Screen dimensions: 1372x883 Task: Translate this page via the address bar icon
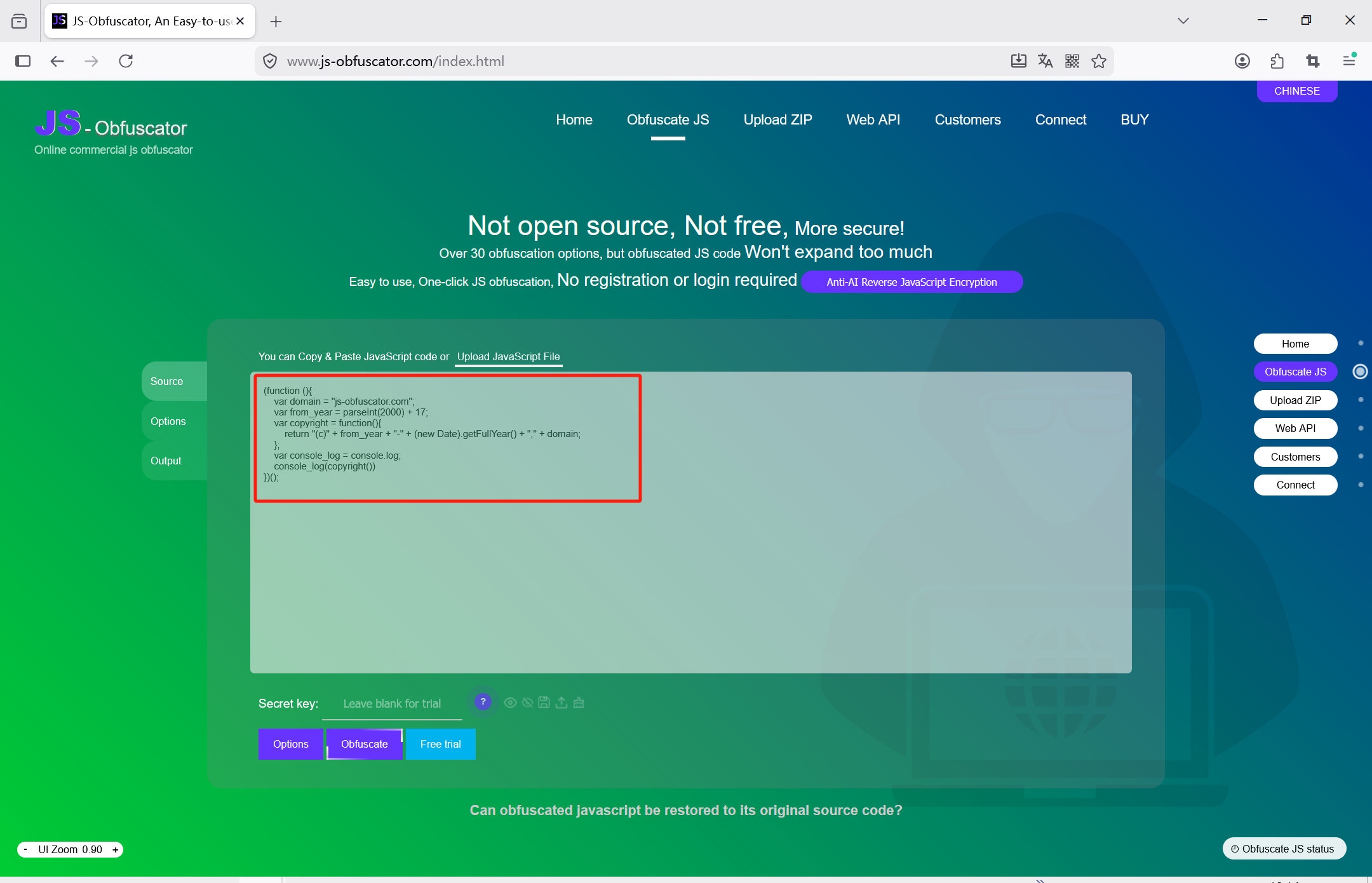1046,61
